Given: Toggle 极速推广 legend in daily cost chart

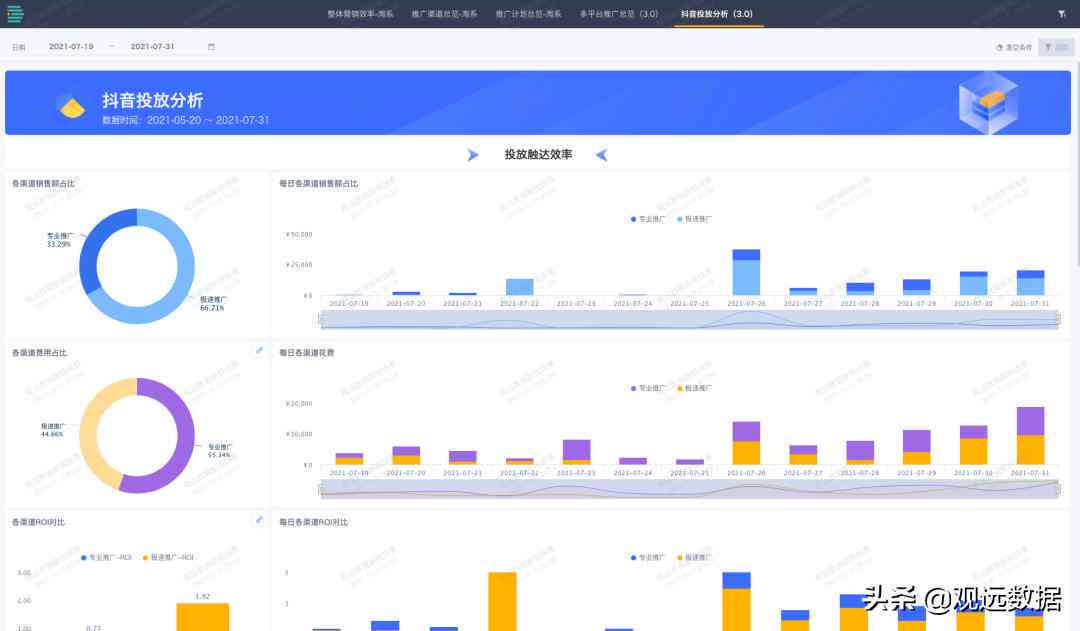Looking at the screenshot, I should coord(694,389).
